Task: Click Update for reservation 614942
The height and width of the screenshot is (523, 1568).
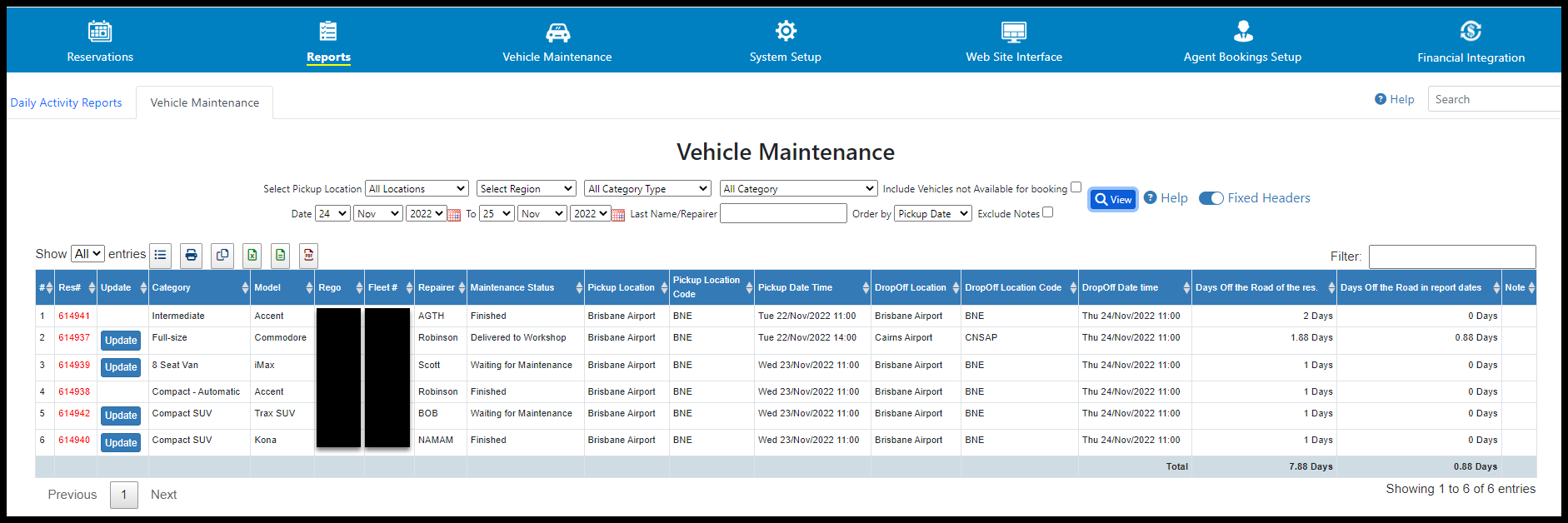Action: pos(121,416)
